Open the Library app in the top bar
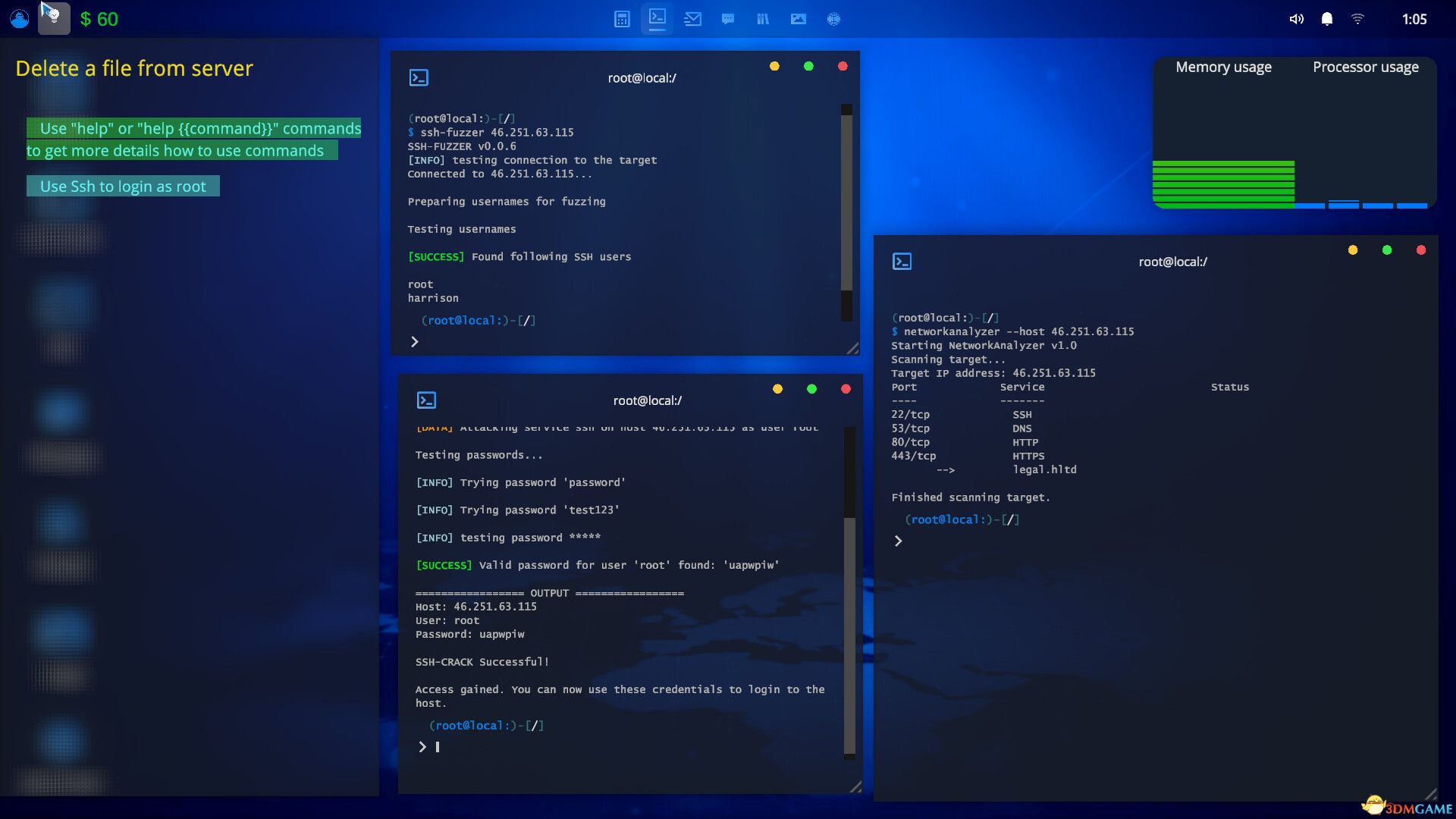The width and height of the screenshot is (1456, 819). pyautogui.click(x=763, y=19)
